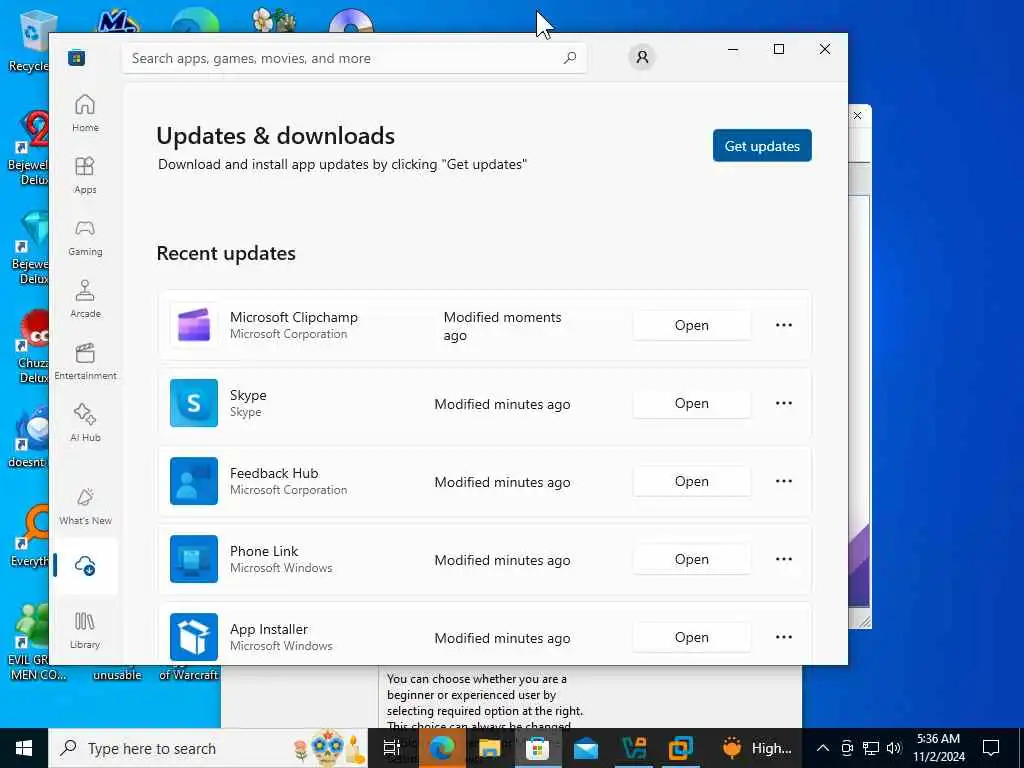Open Microsoft Edge from taskbar
The image size is (1024, 768).
pos(441,748)
